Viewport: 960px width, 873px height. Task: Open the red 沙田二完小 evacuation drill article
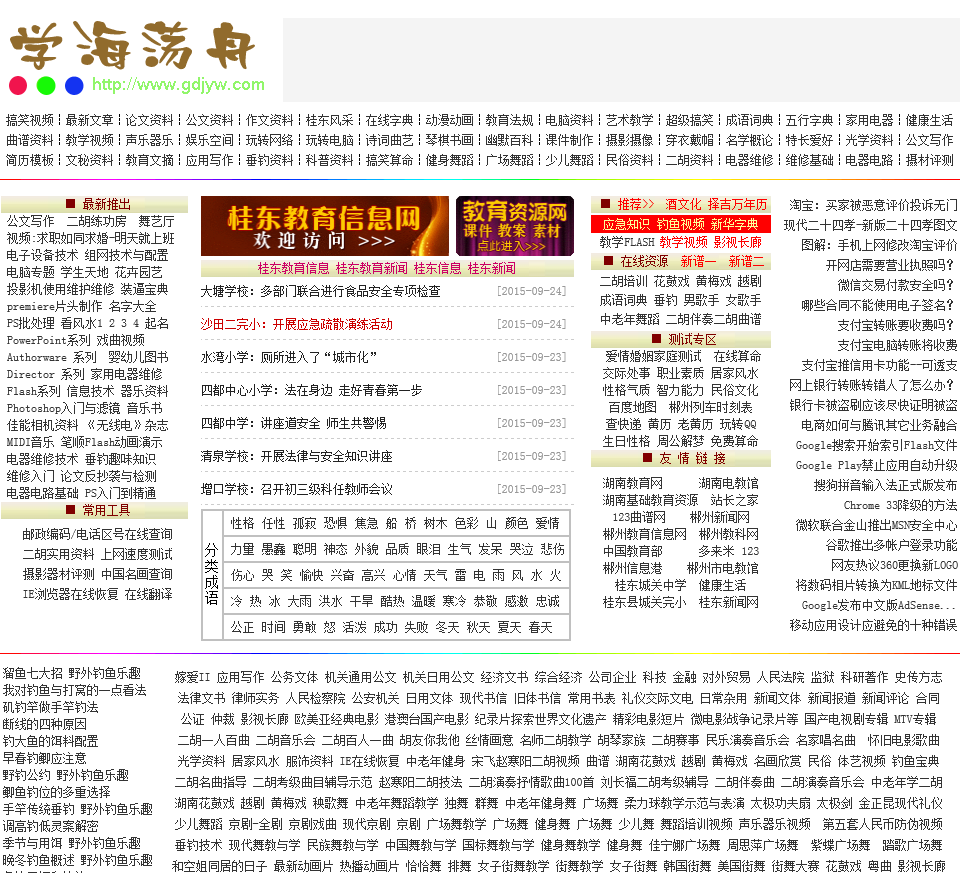pyautogui.click(x=297, y=324)
